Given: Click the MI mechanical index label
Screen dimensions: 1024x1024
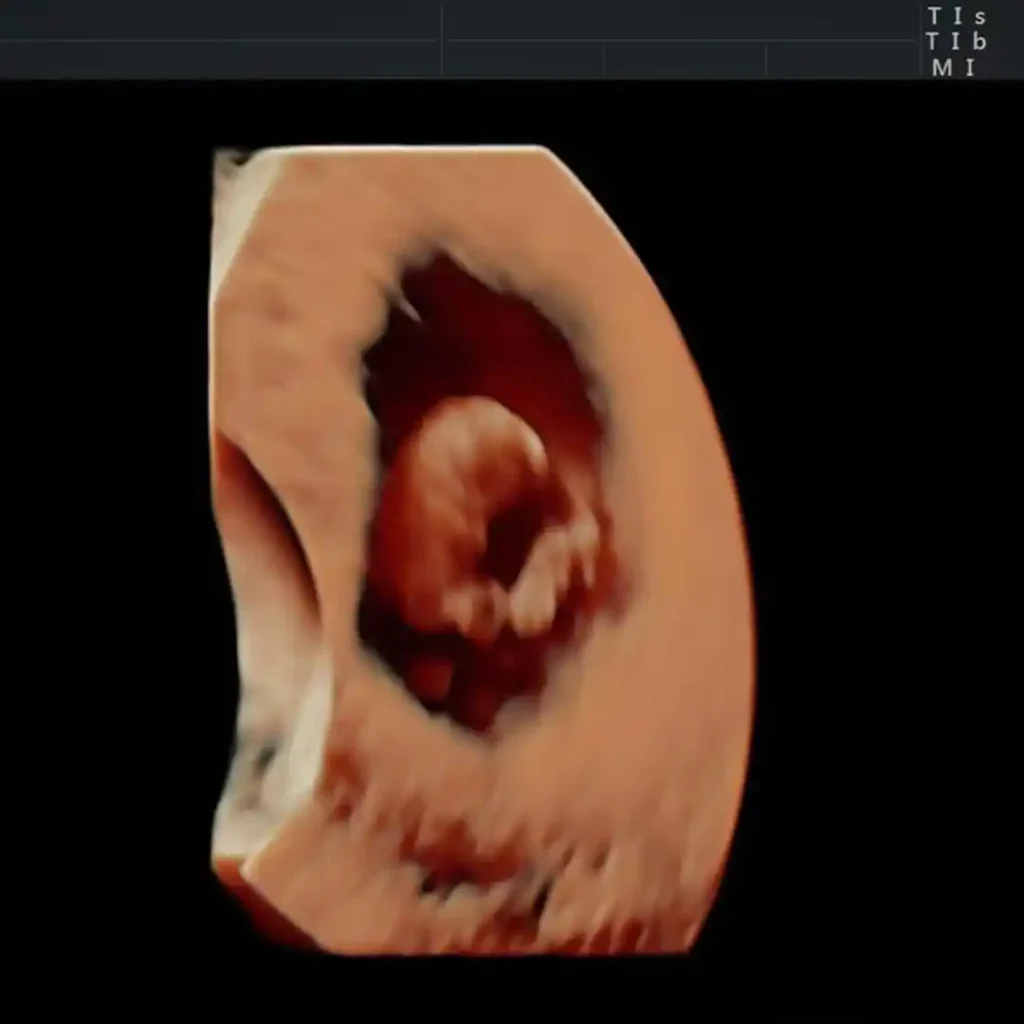Looking at the screenshot, I should [x=953, y=67].
